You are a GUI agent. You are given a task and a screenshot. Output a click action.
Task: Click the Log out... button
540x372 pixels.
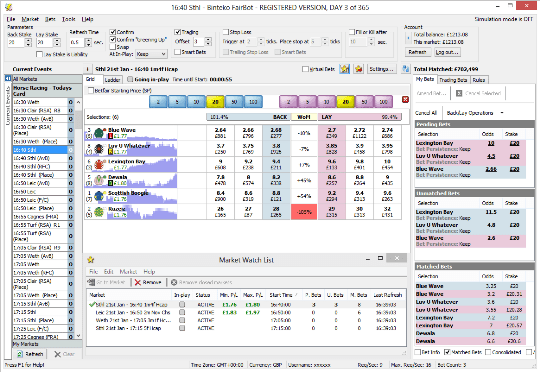[447, 52]
